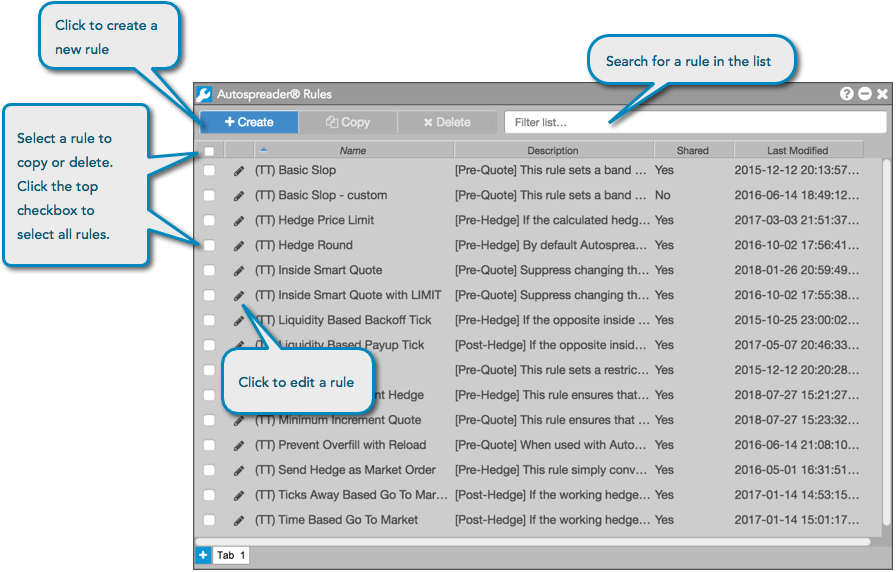This screenshot has height=572, width=896.
Task: Click the Autospreader Rules wrench icon
Action: 204,94
